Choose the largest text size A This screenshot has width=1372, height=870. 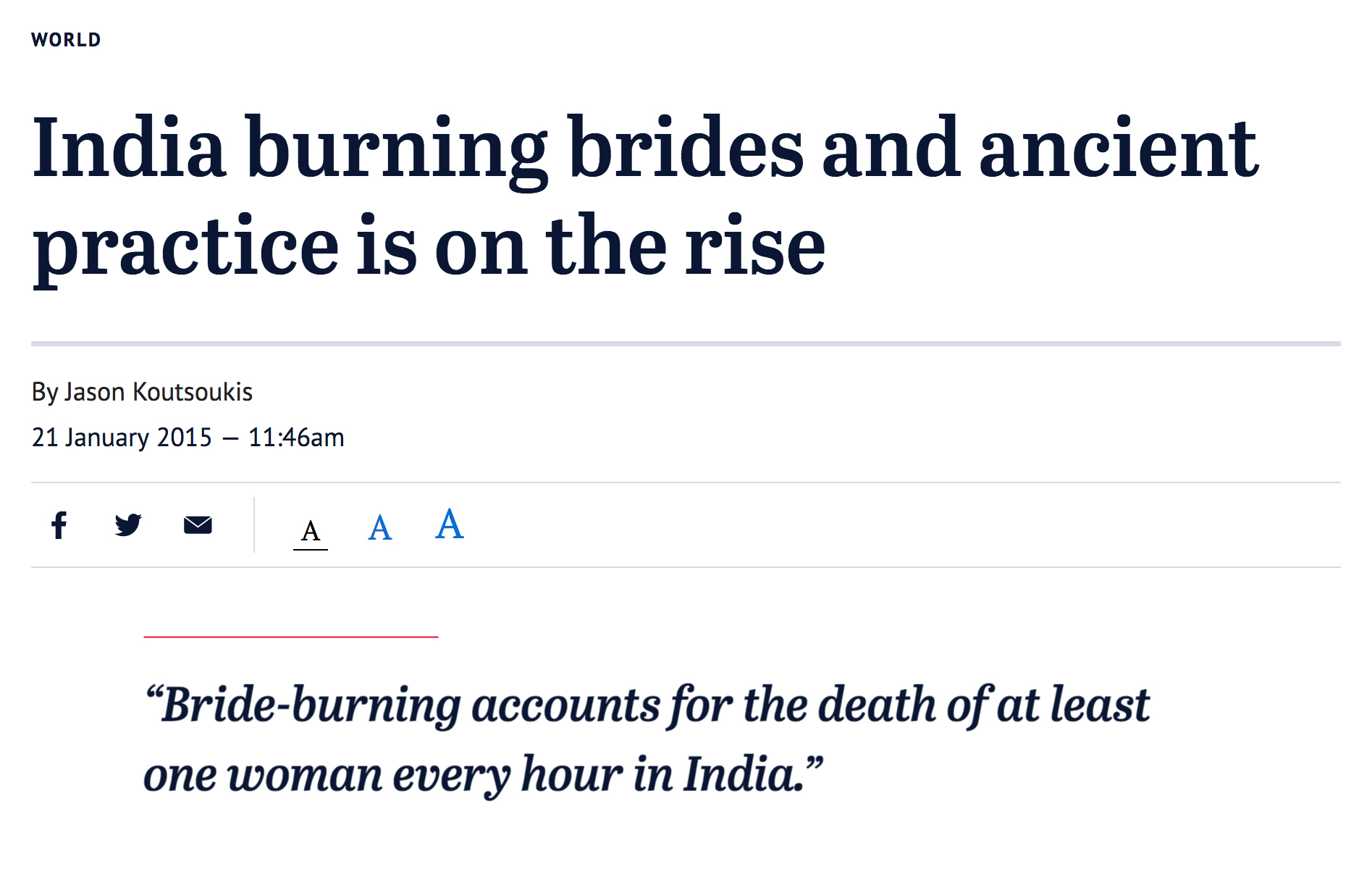pyautogui.click(x=449, y=524)
